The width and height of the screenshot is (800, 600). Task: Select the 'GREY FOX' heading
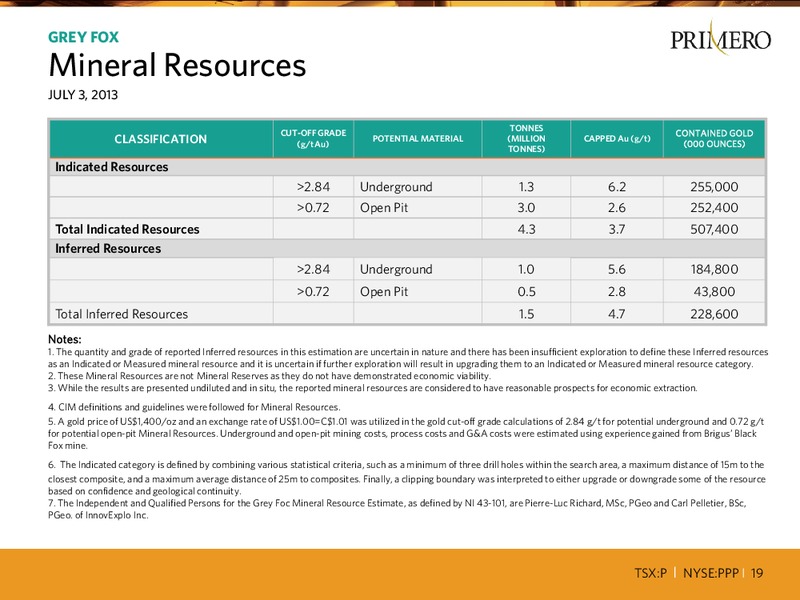tap(84, 37)
